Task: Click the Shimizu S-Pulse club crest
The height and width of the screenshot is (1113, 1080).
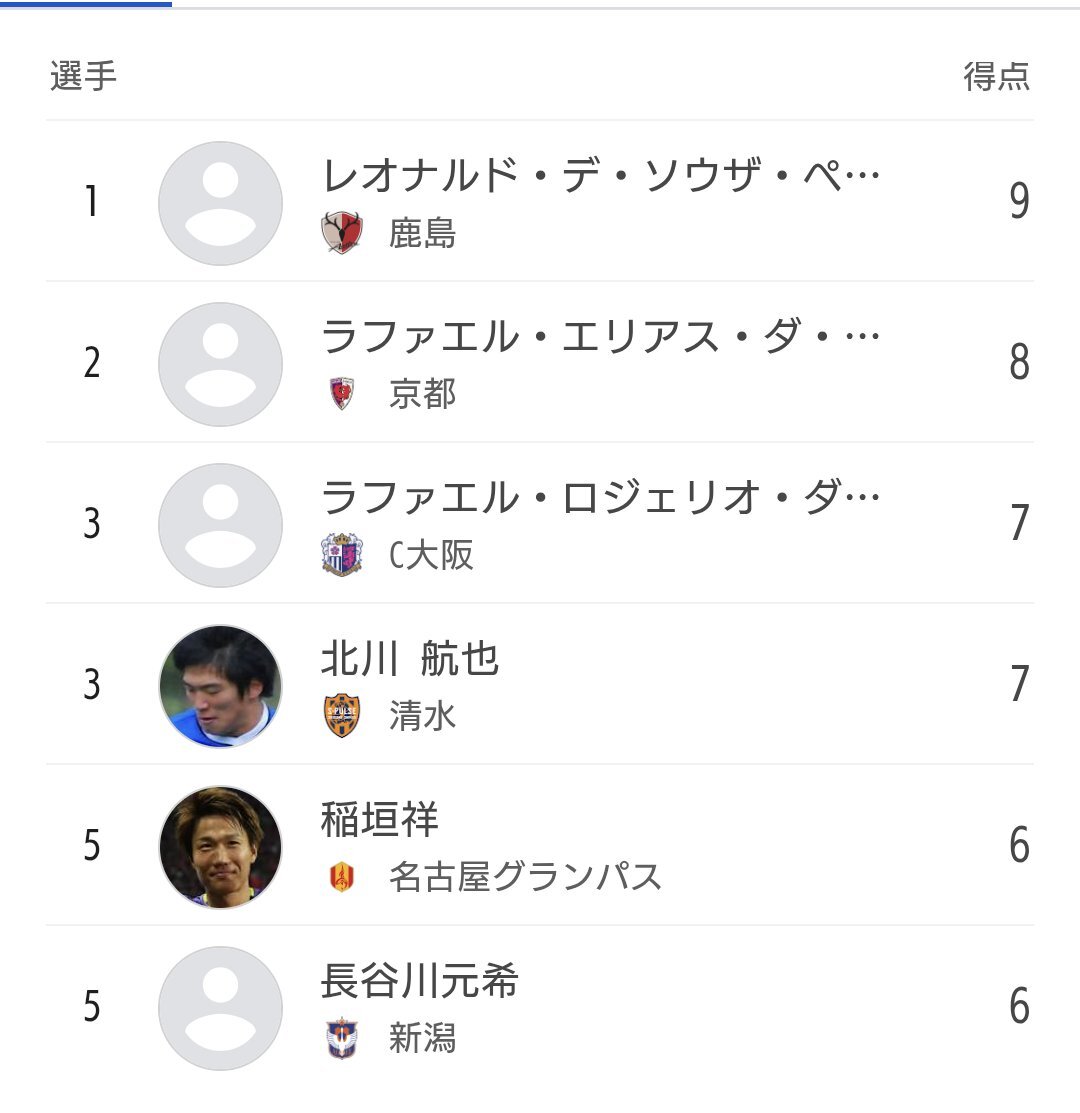Action: (x=342, y=716)
